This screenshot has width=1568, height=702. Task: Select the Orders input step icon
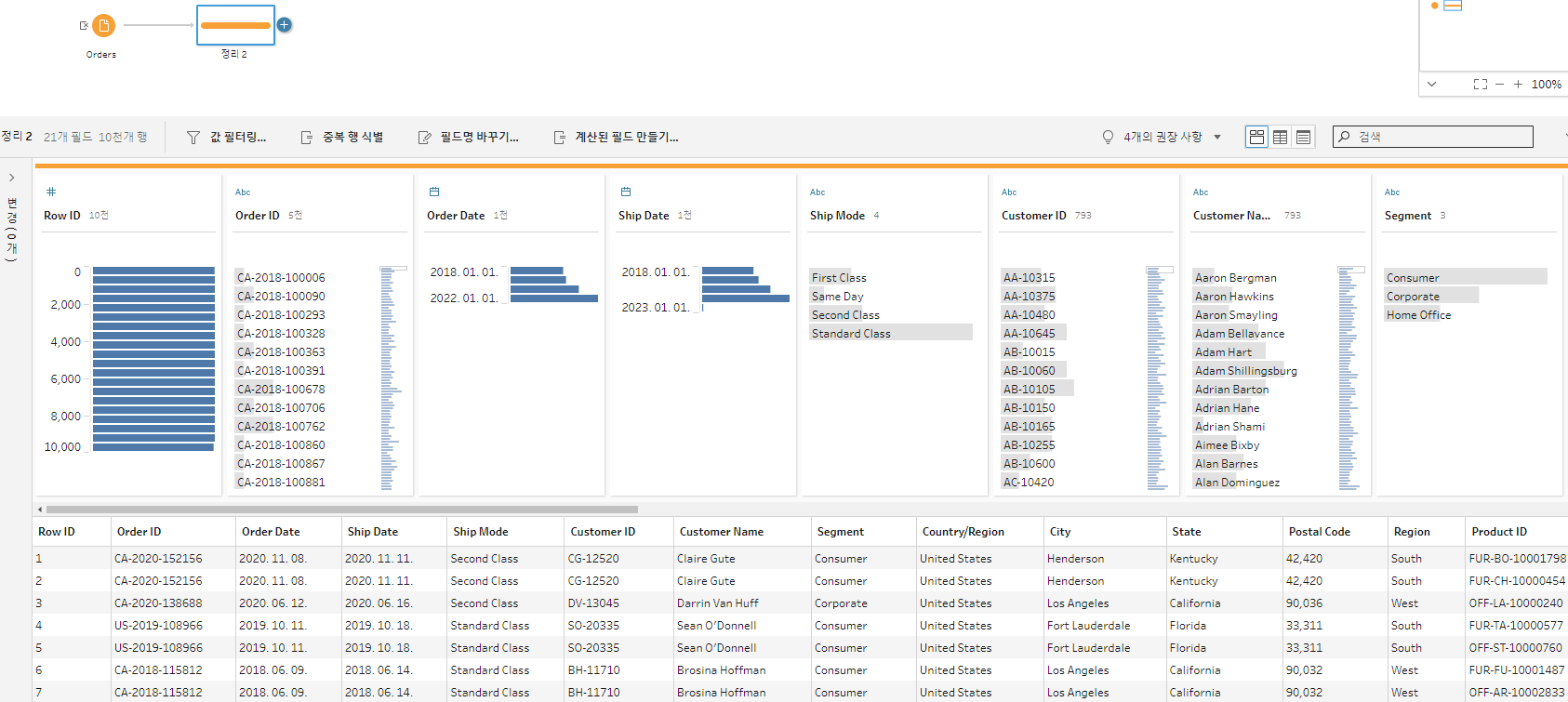point(104,25)
